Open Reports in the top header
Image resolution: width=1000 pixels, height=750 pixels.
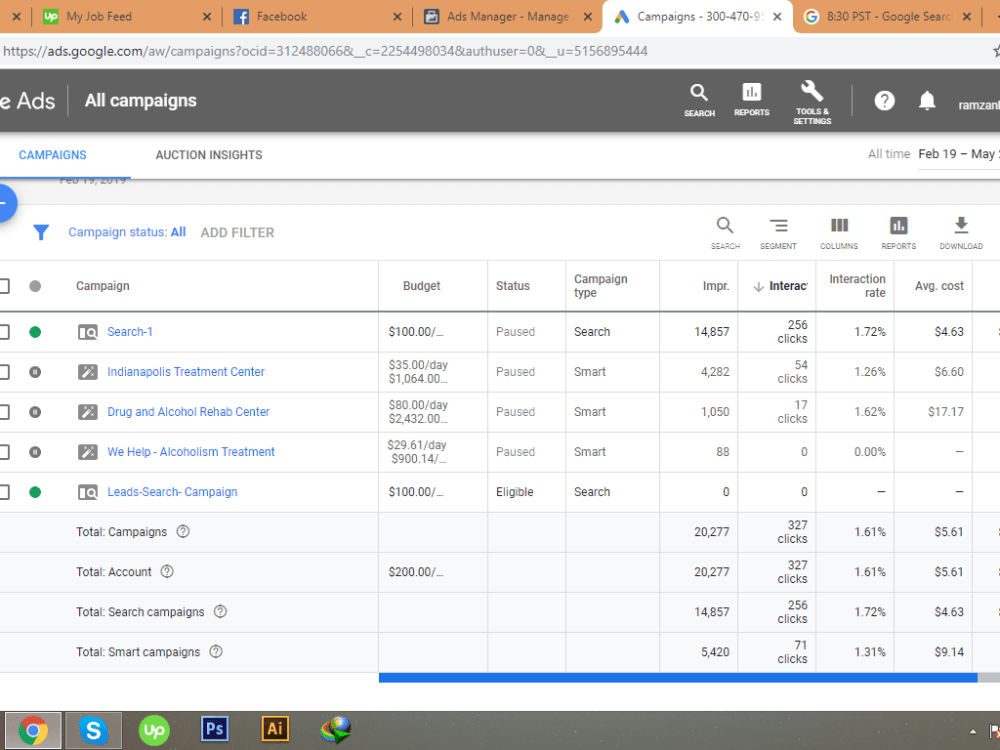751,100
